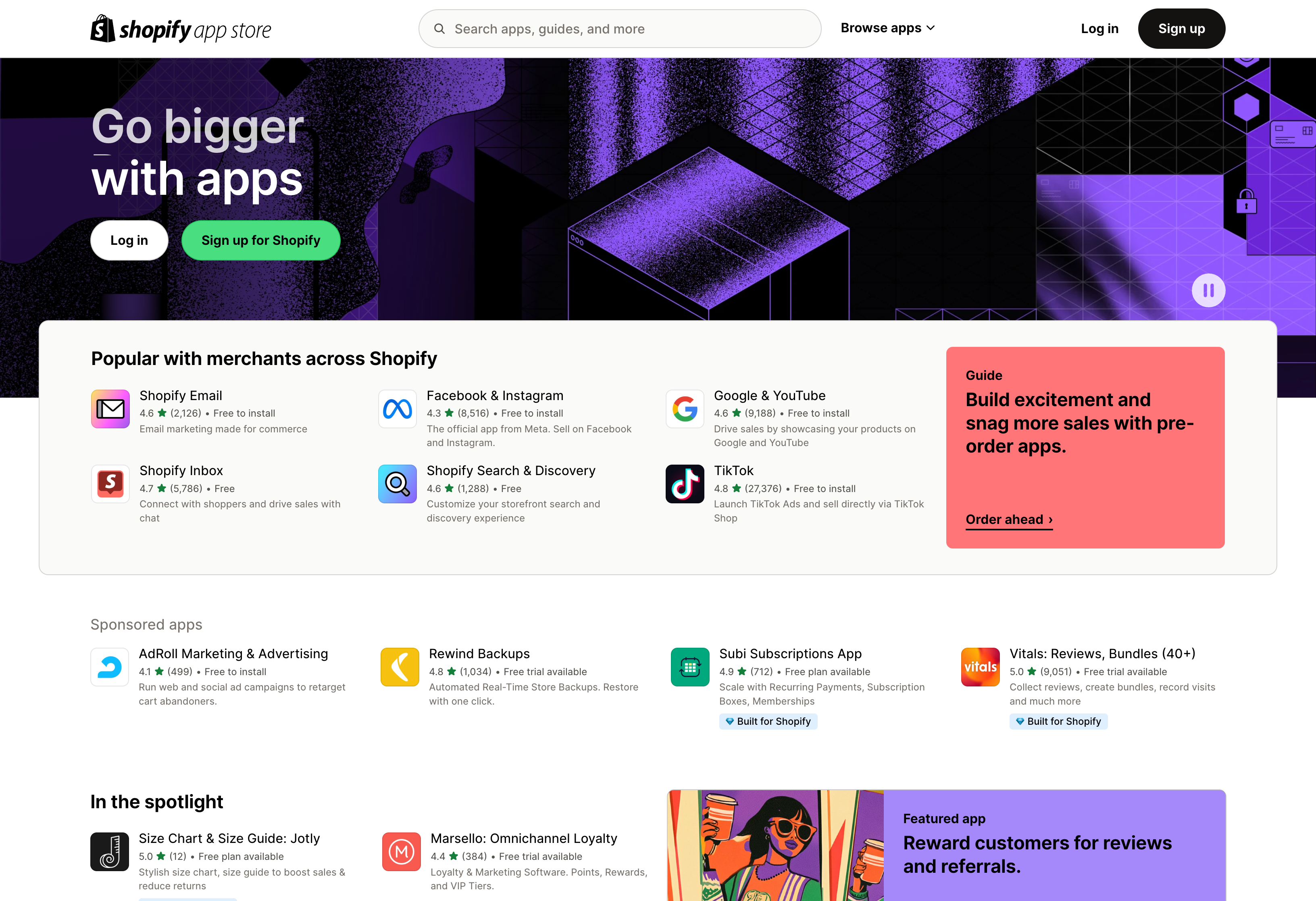Viewport: 1316px width, 901px height.
Task: Open Size Chart & Size Guide: Jotly
Action: [x=229, y=838]
